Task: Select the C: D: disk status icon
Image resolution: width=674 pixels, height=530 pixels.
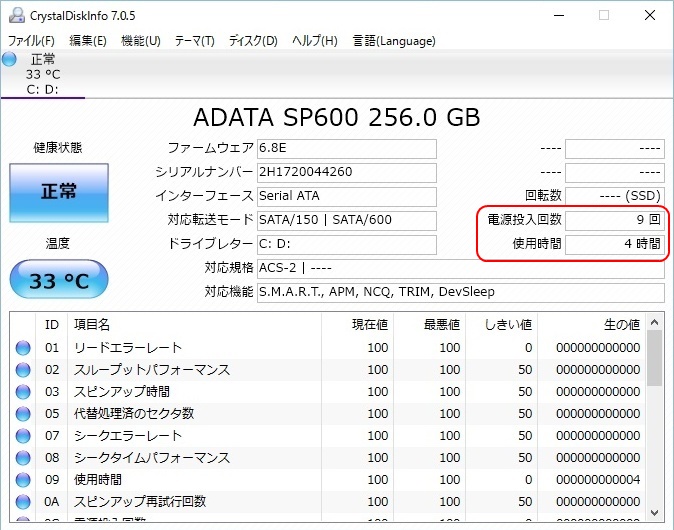Action: [x=11, y=60]
